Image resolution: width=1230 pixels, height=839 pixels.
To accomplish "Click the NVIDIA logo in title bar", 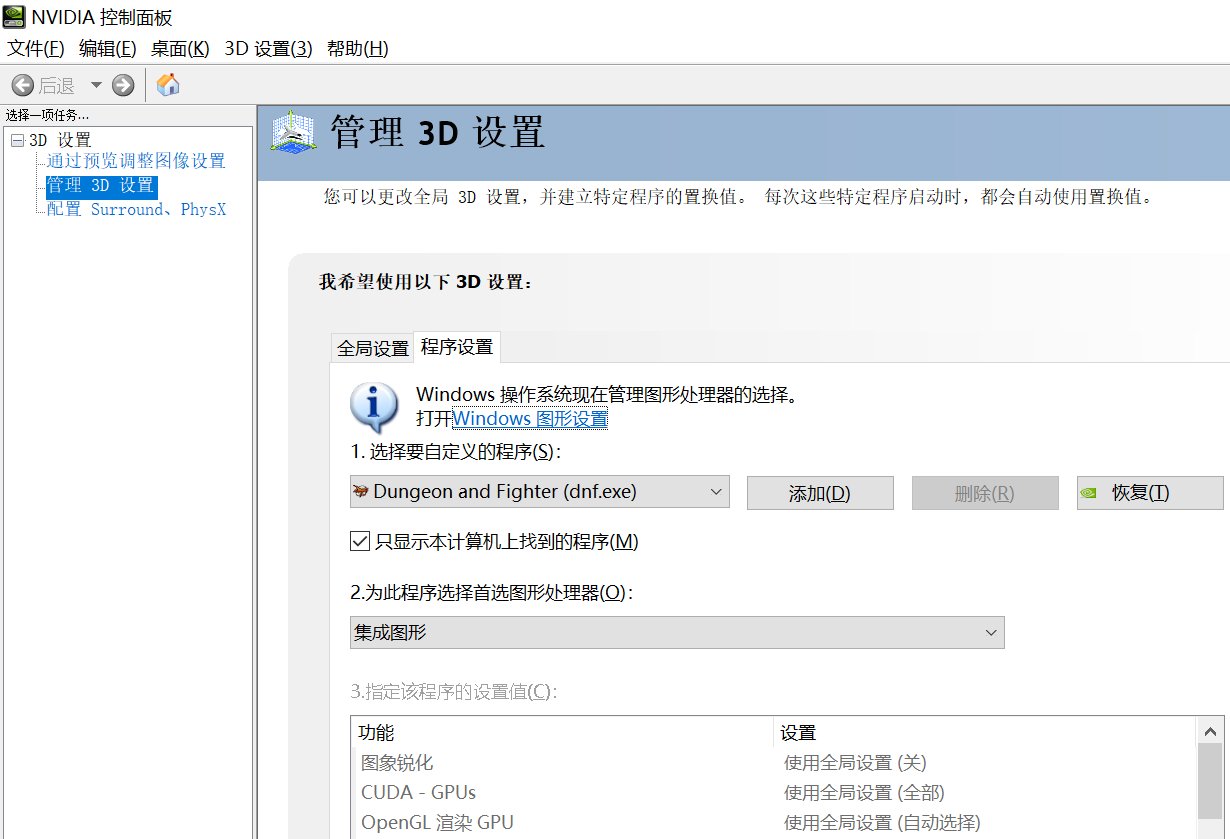I will [14, 17].
